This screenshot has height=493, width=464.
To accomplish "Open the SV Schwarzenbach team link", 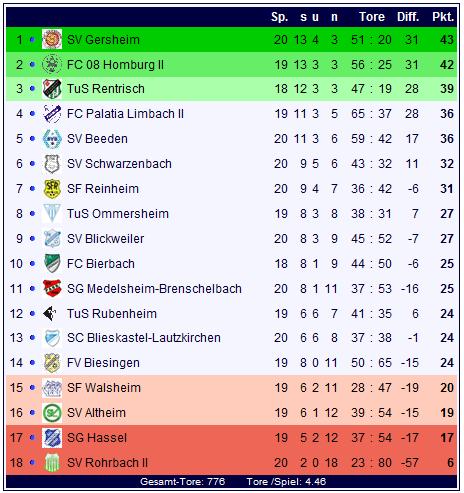I will tap(119, 164).
